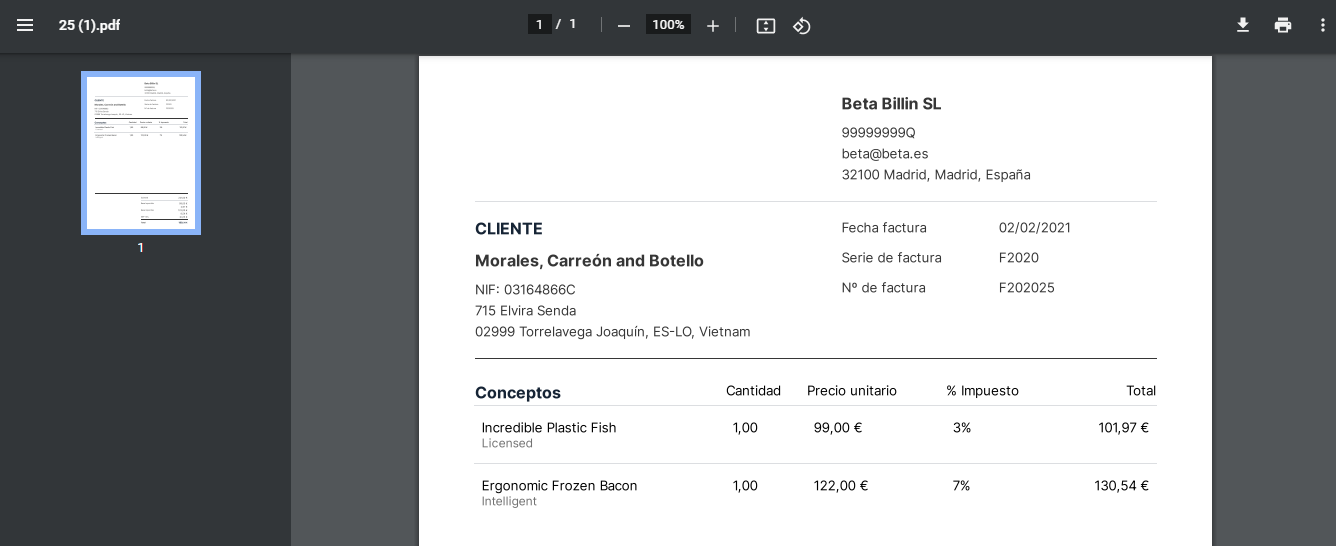Select the page 1 thumbnail in the sidebar
This screenshot has width=1336, height=546.
(141, 153)
